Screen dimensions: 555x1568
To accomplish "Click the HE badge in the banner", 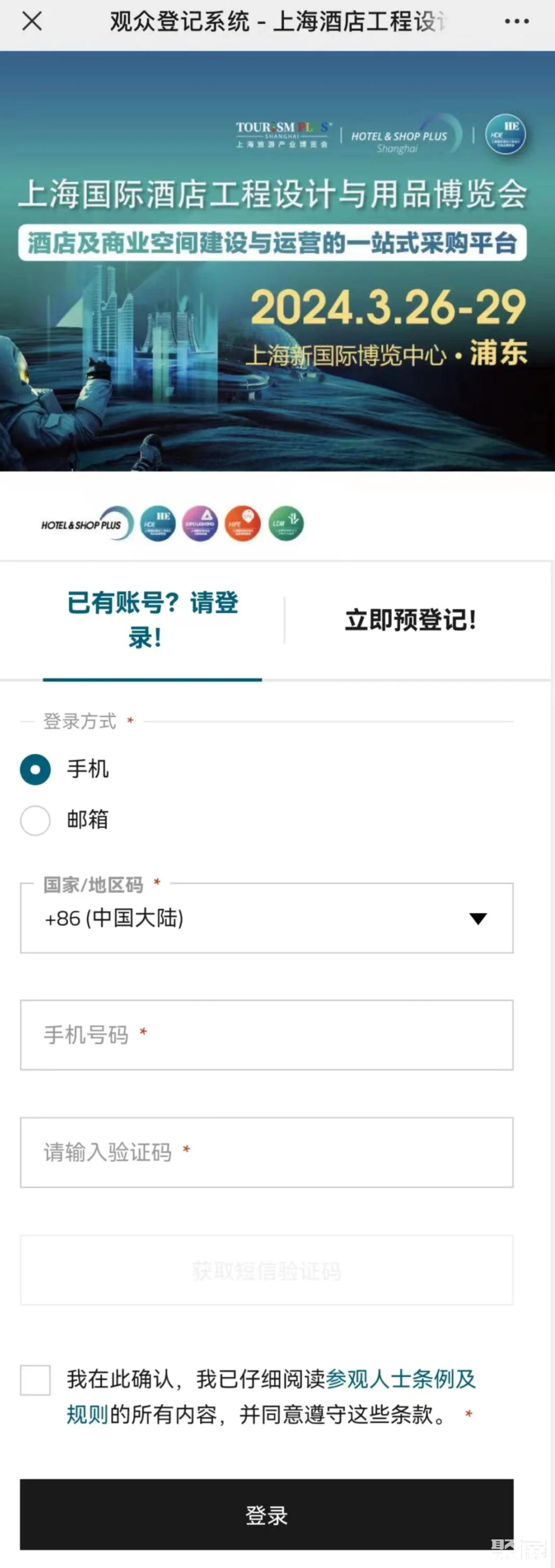I will coord(509,135).
